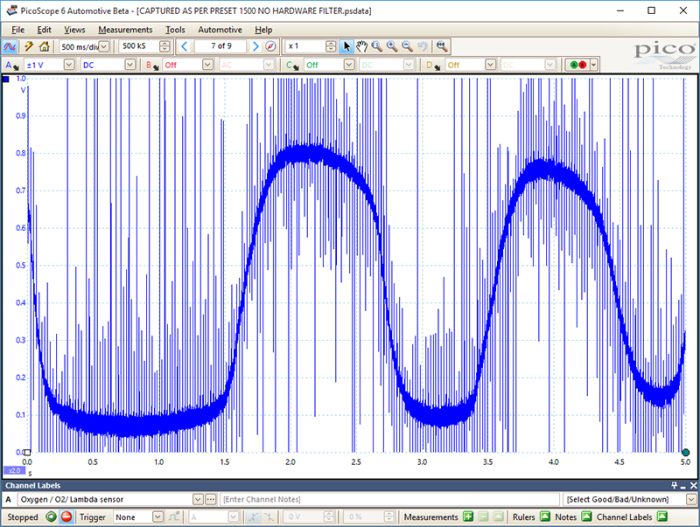Viewport: 700px width, 527px height.
Task: Adjust the 500 kS samples spinner
Action: 165,46
